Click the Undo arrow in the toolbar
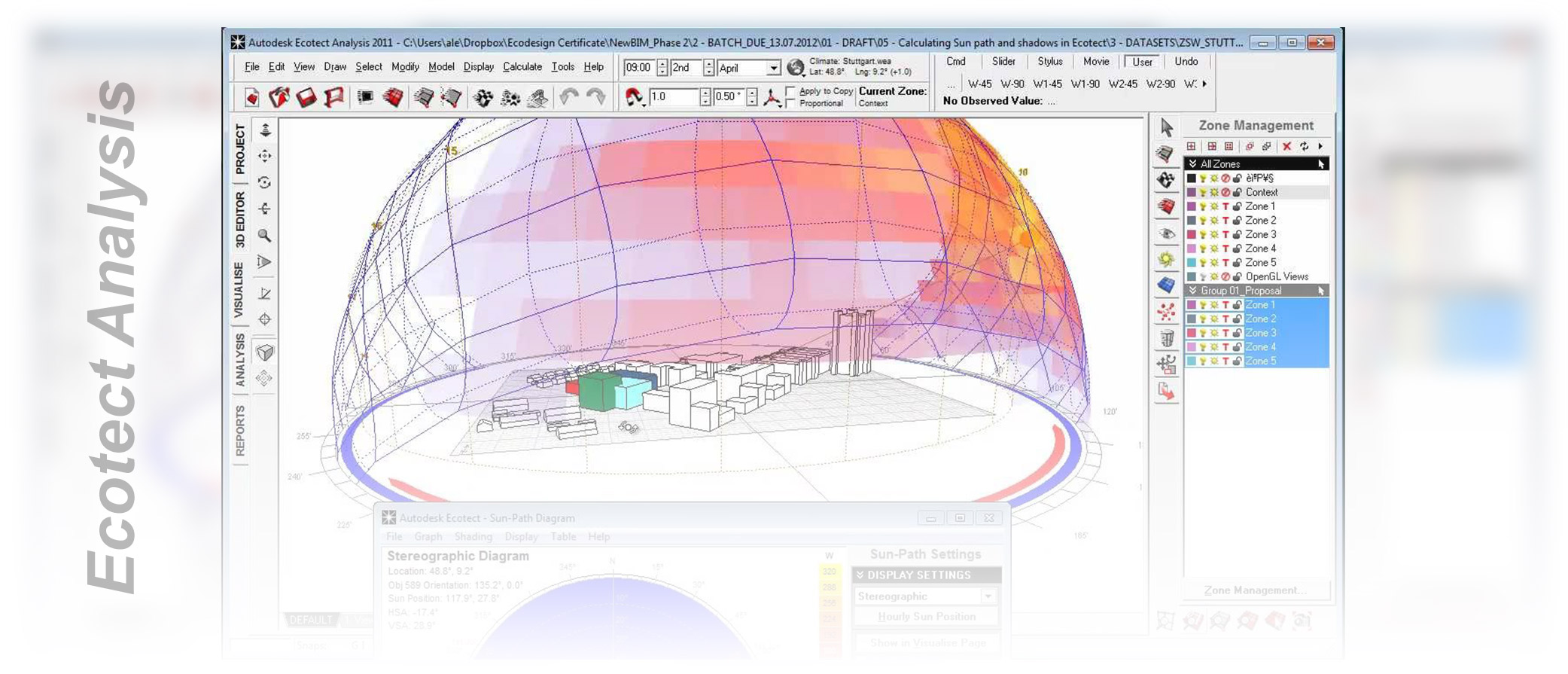 coord(569,97)
